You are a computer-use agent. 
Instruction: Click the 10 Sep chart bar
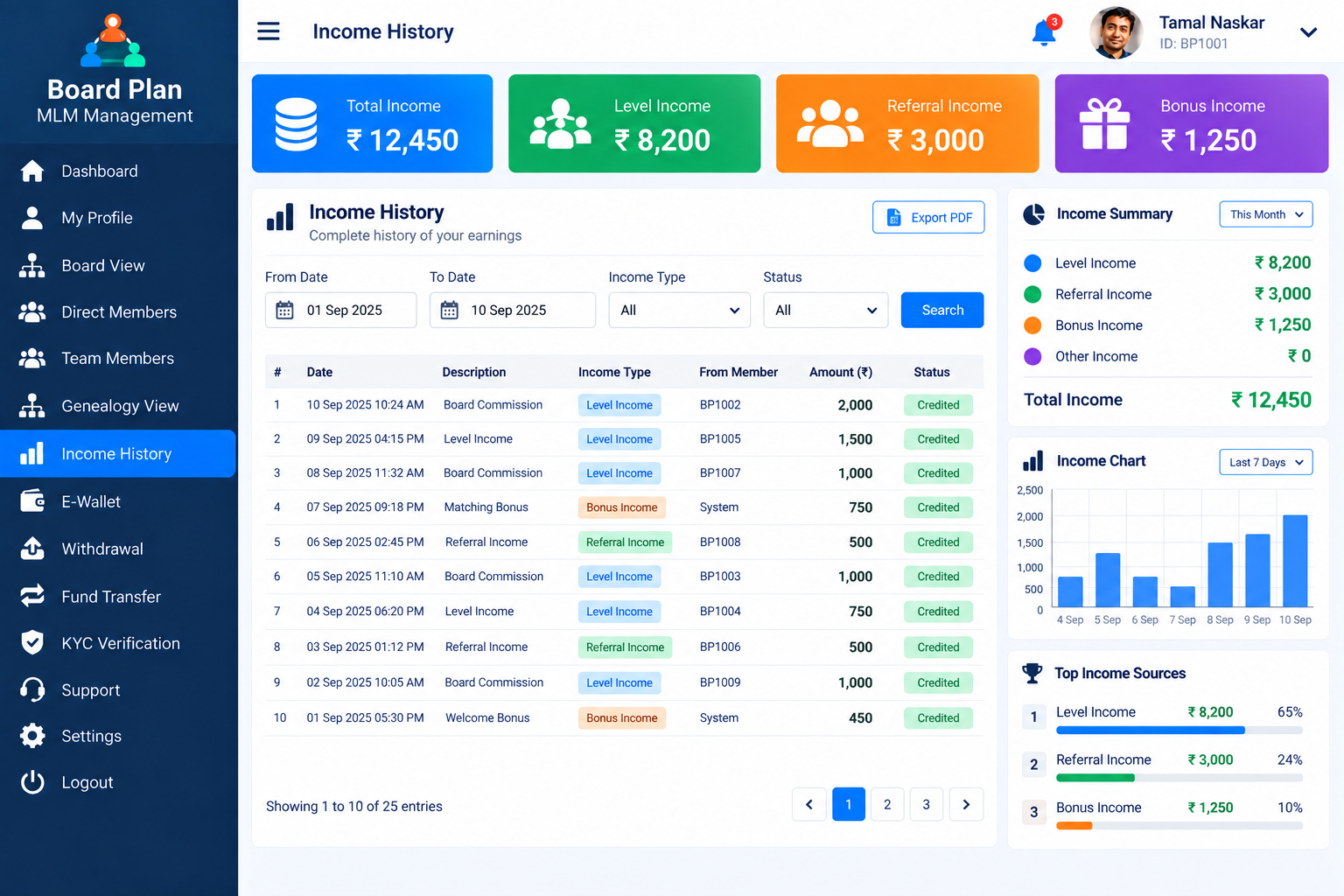tap(1295, 561)
